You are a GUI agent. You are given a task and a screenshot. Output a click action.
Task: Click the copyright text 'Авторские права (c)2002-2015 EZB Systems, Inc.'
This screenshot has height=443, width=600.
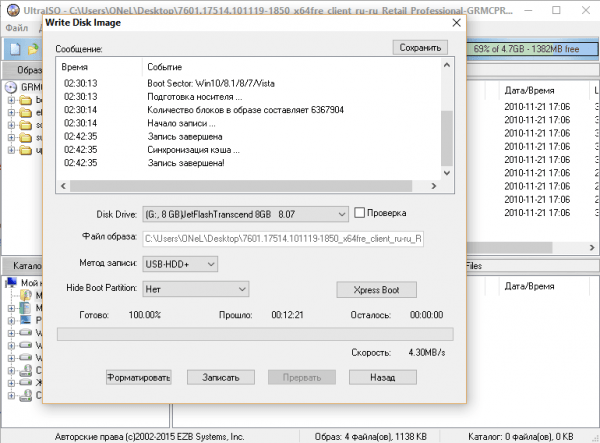(150, 436)
